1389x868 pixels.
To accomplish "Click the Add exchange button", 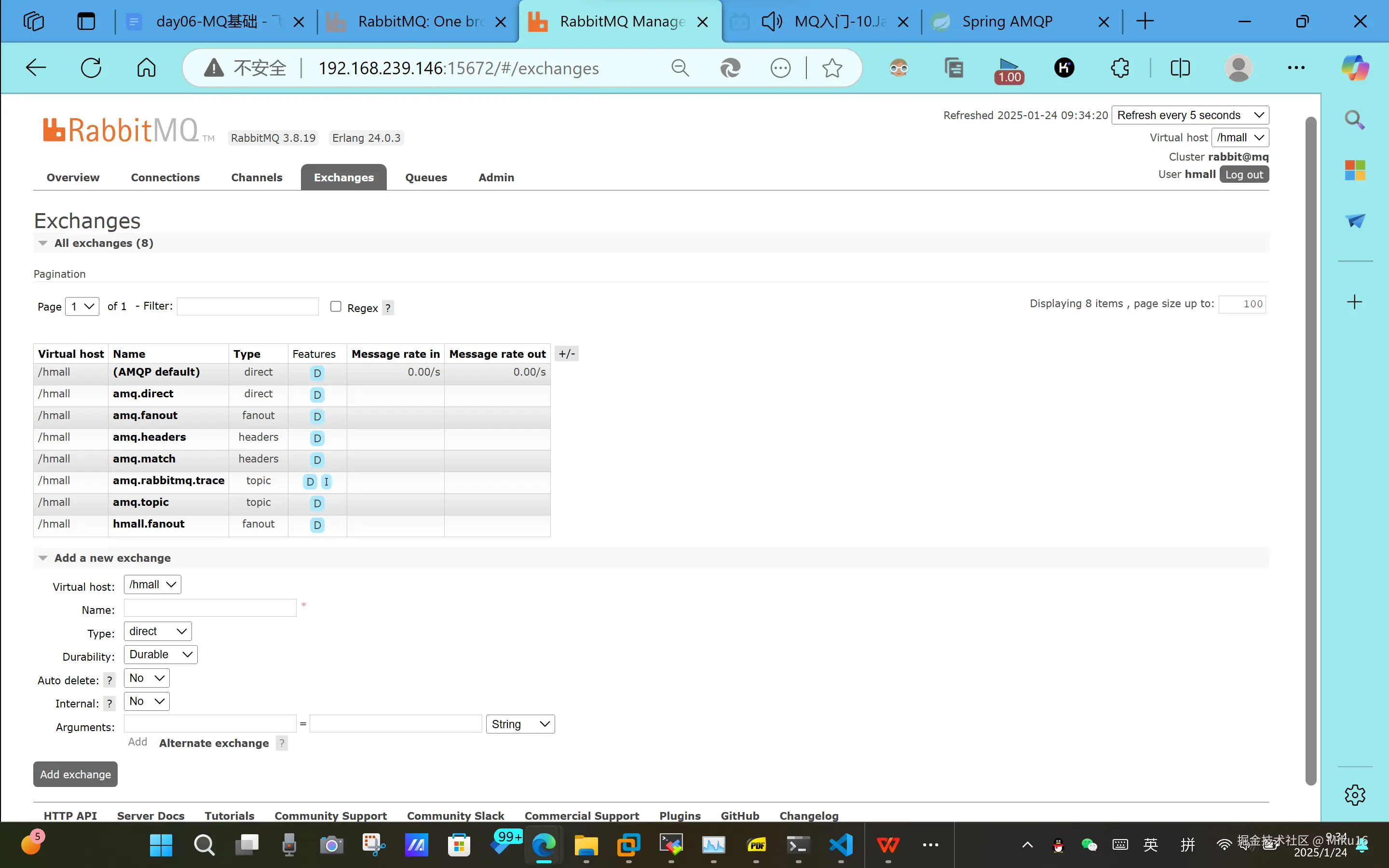I will (x=75, y=774).
